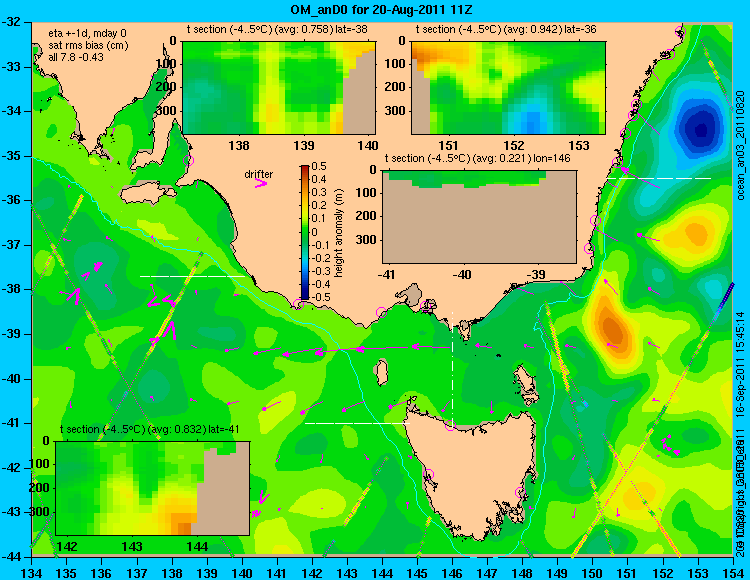This screenshot has width=750, height=580.
Task: Click the title of the lat=-36 section
Action: (506, 29)
